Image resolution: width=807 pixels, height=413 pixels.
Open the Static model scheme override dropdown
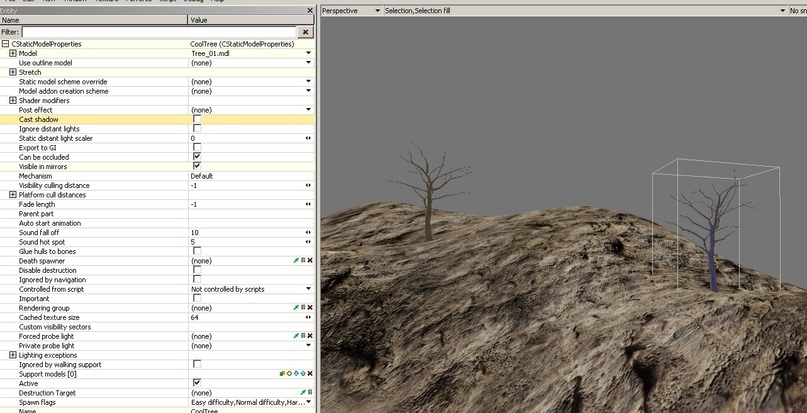point(308,82)
